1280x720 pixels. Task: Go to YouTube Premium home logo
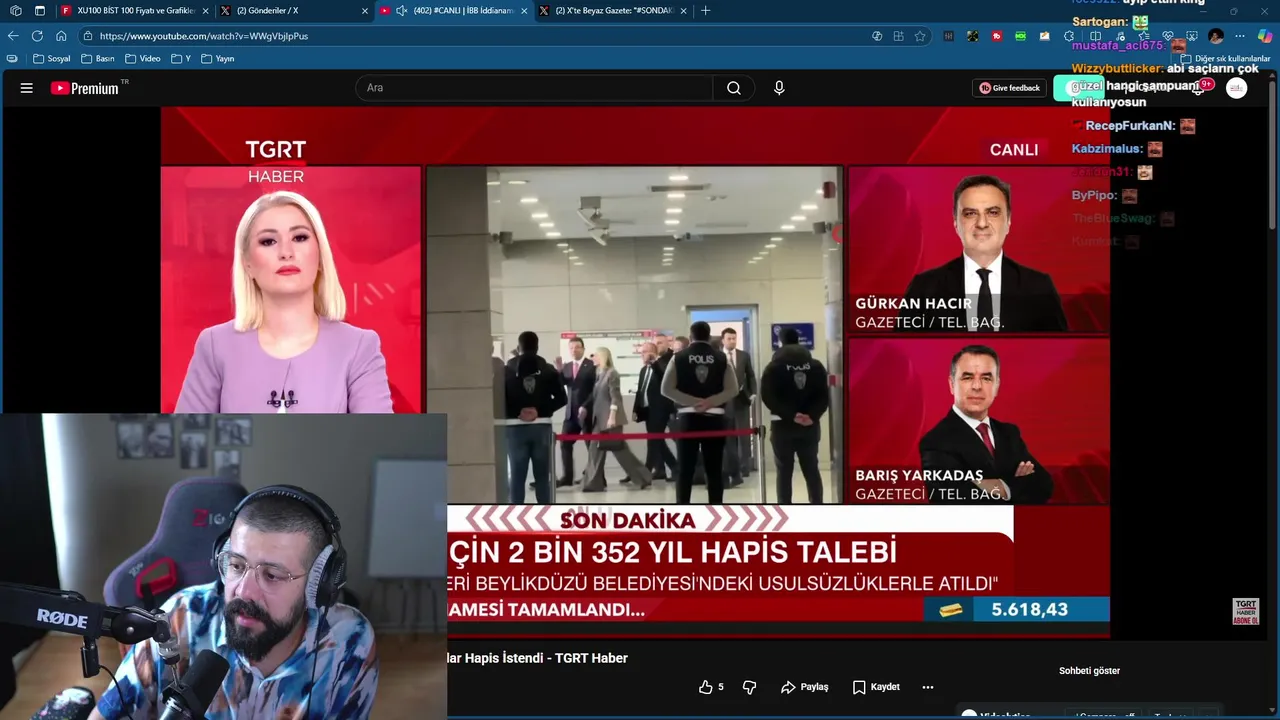[85, 88]
